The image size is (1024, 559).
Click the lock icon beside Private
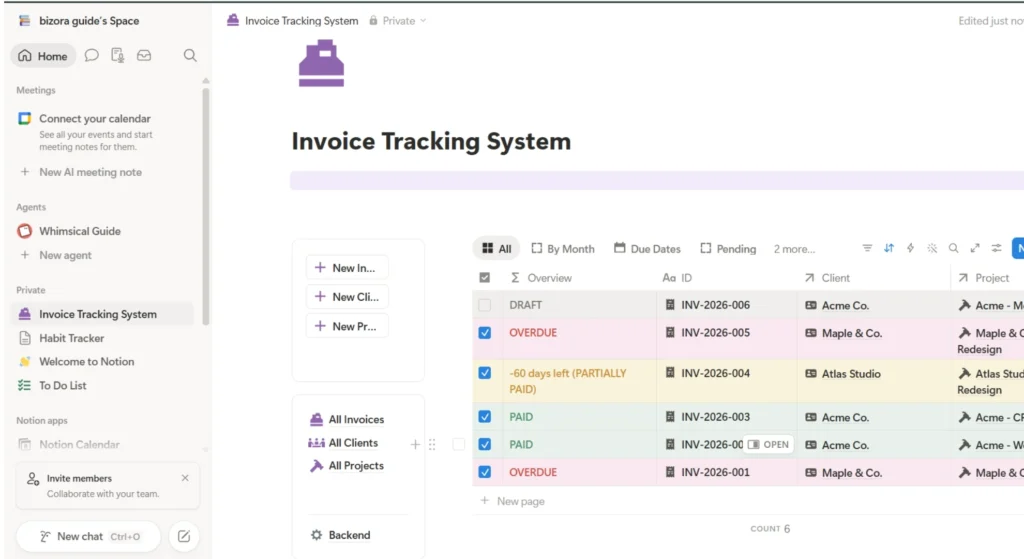click(373, 20)
